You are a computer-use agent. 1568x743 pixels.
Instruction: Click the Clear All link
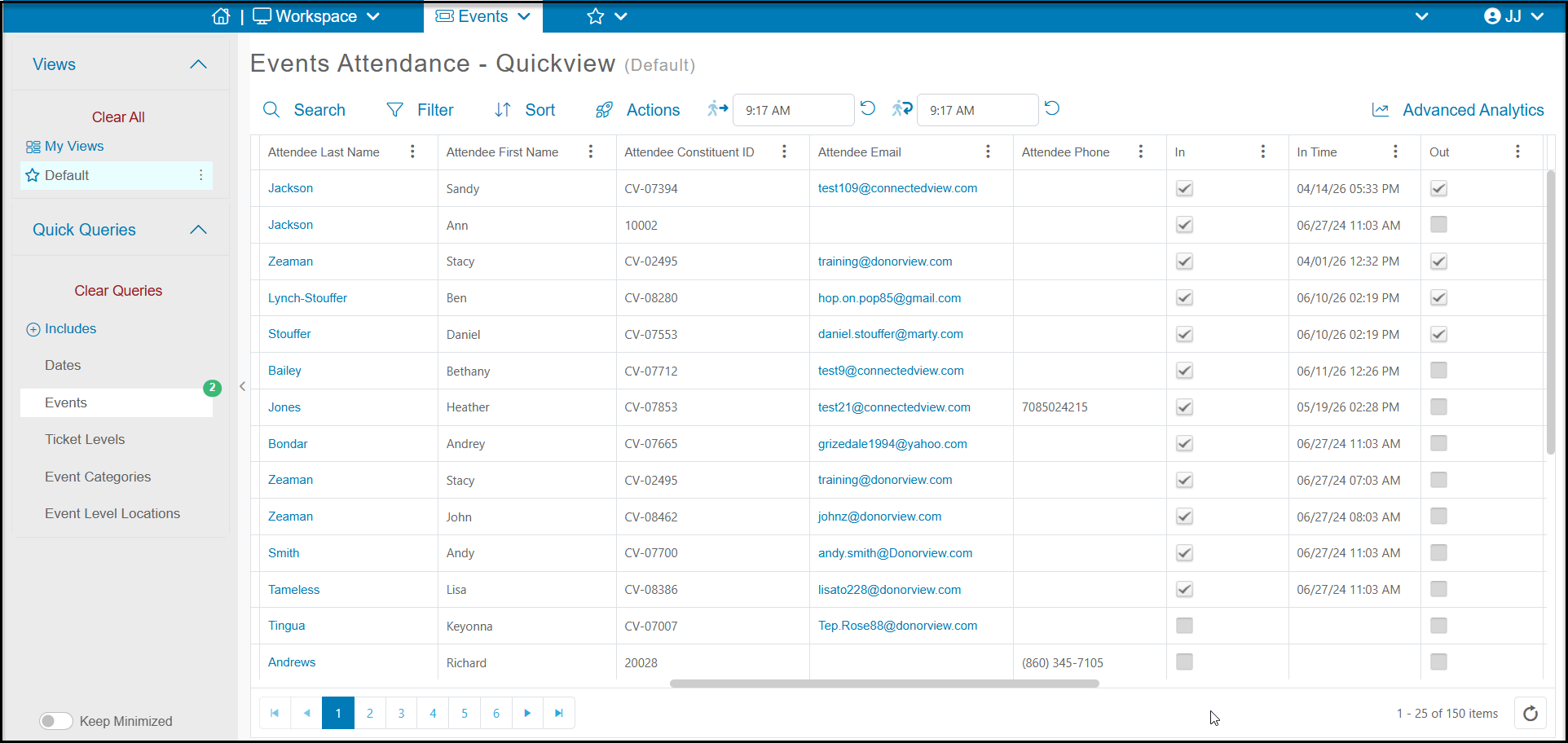tap(118, 117)
